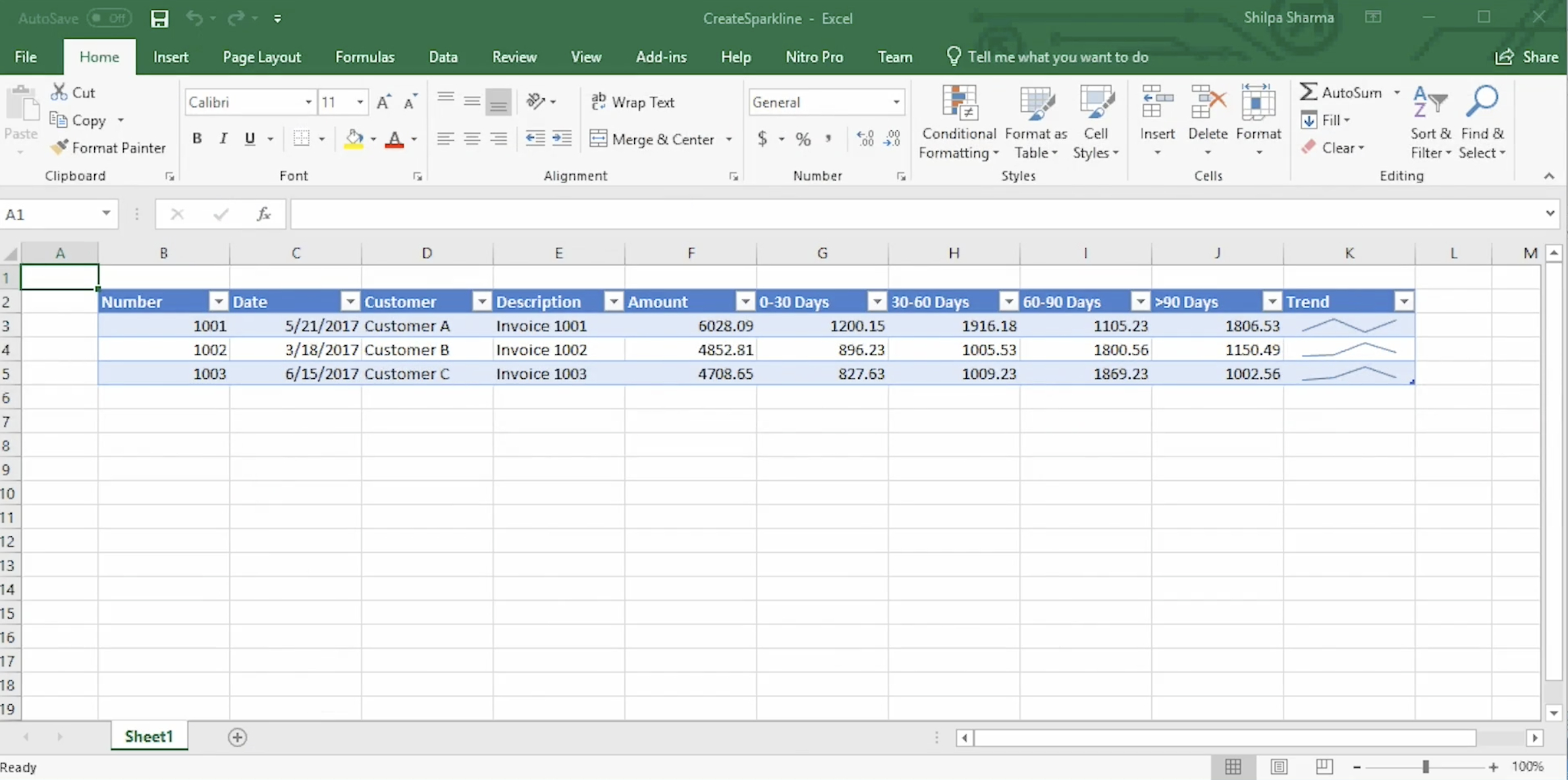Image resolution: width=1568 pixels, height=780 pixels.
Task: Click the Format Painter brush icon
Action: (59, 148)
